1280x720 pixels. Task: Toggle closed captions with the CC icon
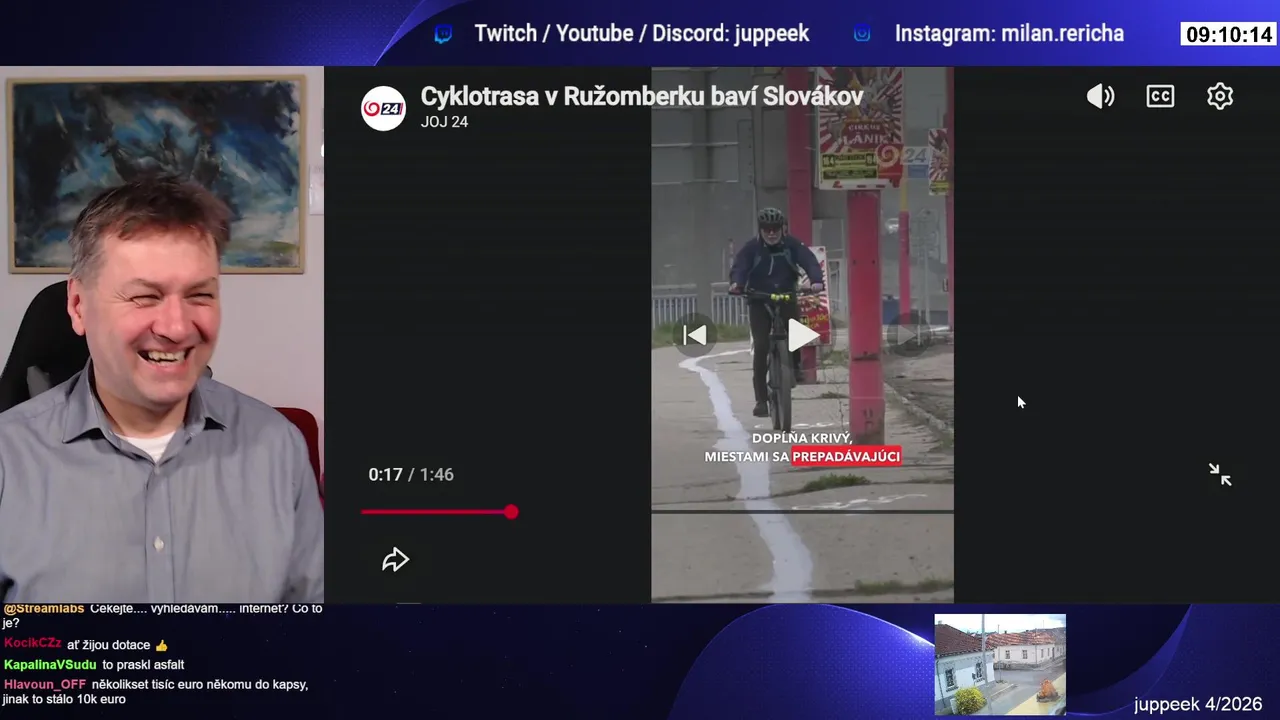(1160, 96)
